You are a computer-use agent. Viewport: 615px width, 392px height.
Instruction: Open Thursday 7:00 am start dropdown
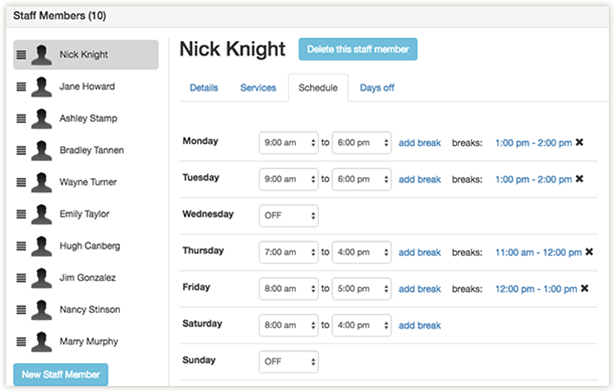288,252
